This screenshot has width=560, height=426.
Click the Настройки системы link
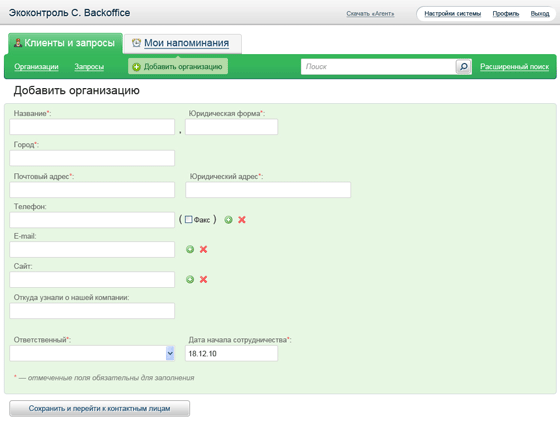(x=452, y=14)
